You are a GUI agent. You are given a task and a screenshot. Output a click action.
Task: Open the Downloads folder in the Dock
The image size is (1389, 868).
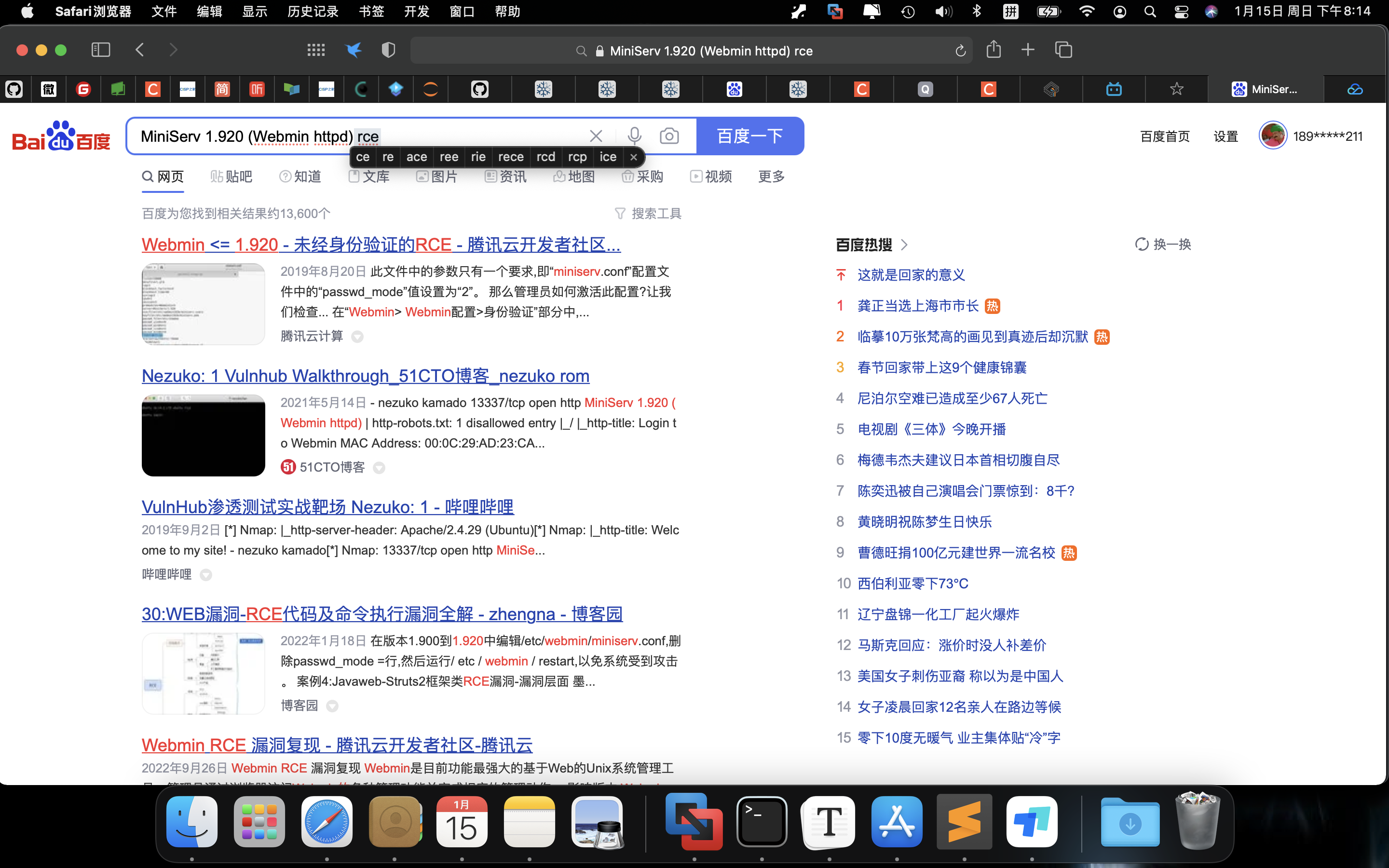1130,822
